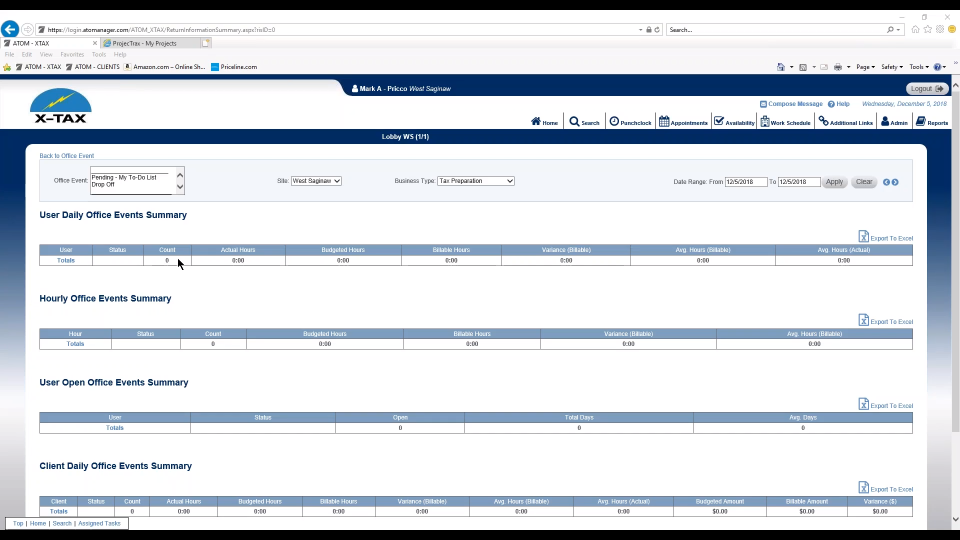Open browser favorites star icon at top right
The height and width of the screenshot is (540, 960).
[928, 29]
